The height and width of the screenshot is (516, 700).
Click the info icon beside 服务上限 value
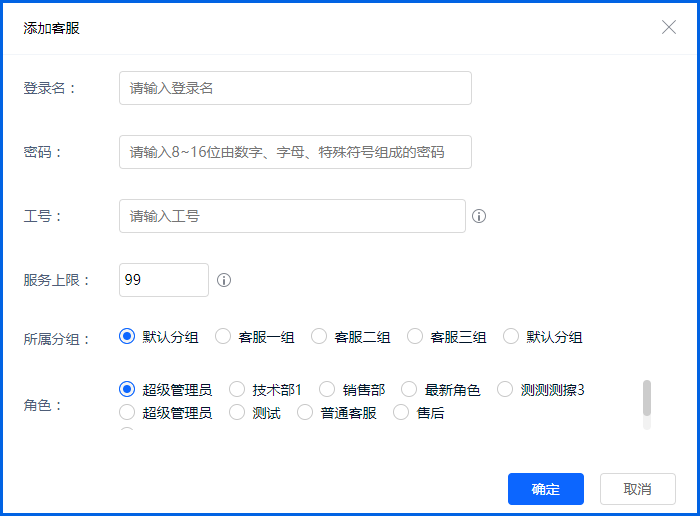(224, 280)
